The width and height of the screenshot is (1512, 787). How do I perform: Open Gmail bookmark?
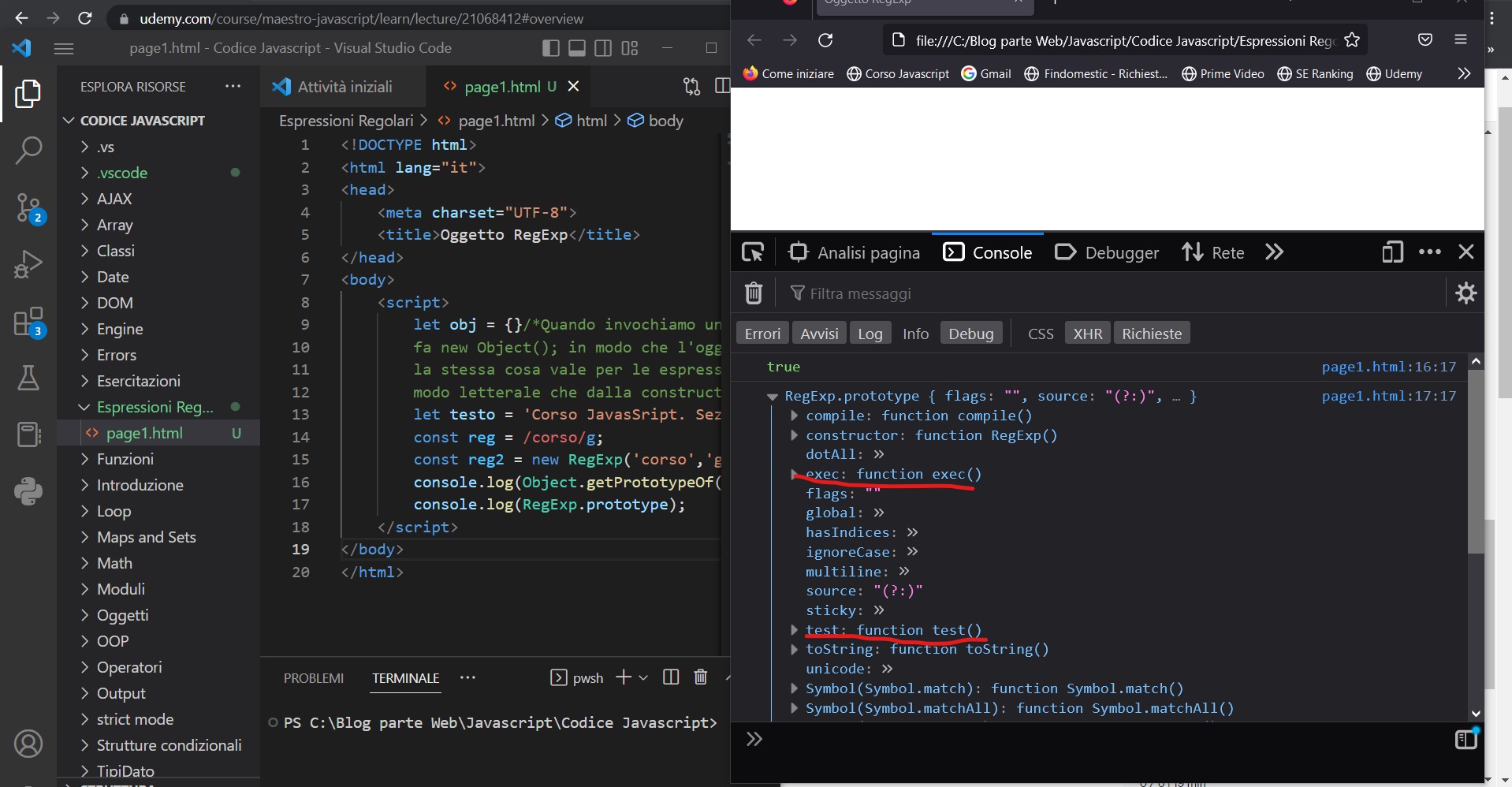point(986,73)
